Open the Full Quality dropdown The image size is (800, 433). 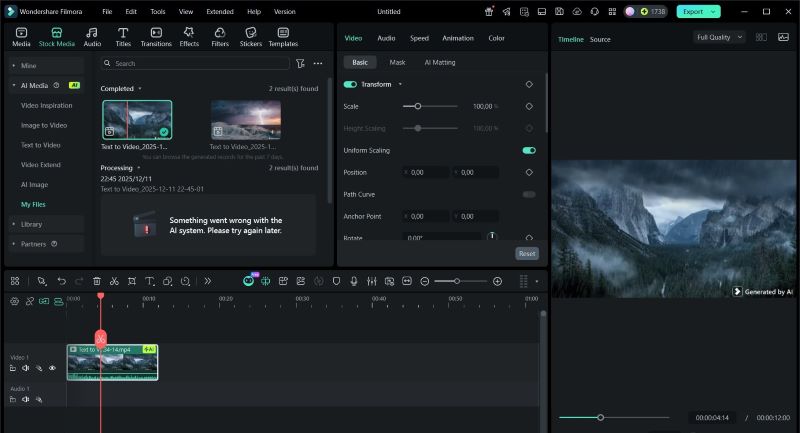719,37
